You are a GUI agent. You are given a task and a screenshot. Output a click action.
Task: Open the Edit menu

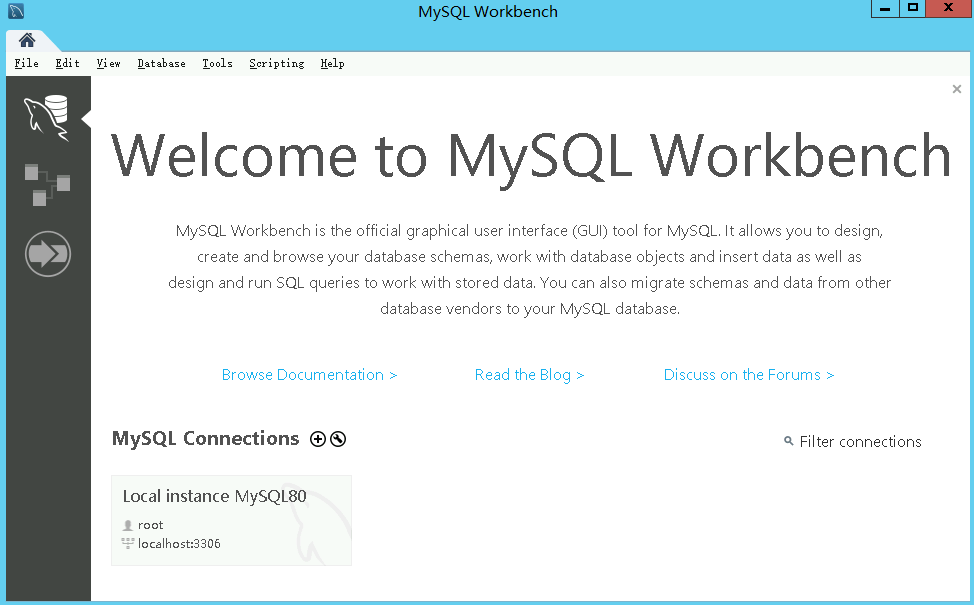click(x=67, y=63)
